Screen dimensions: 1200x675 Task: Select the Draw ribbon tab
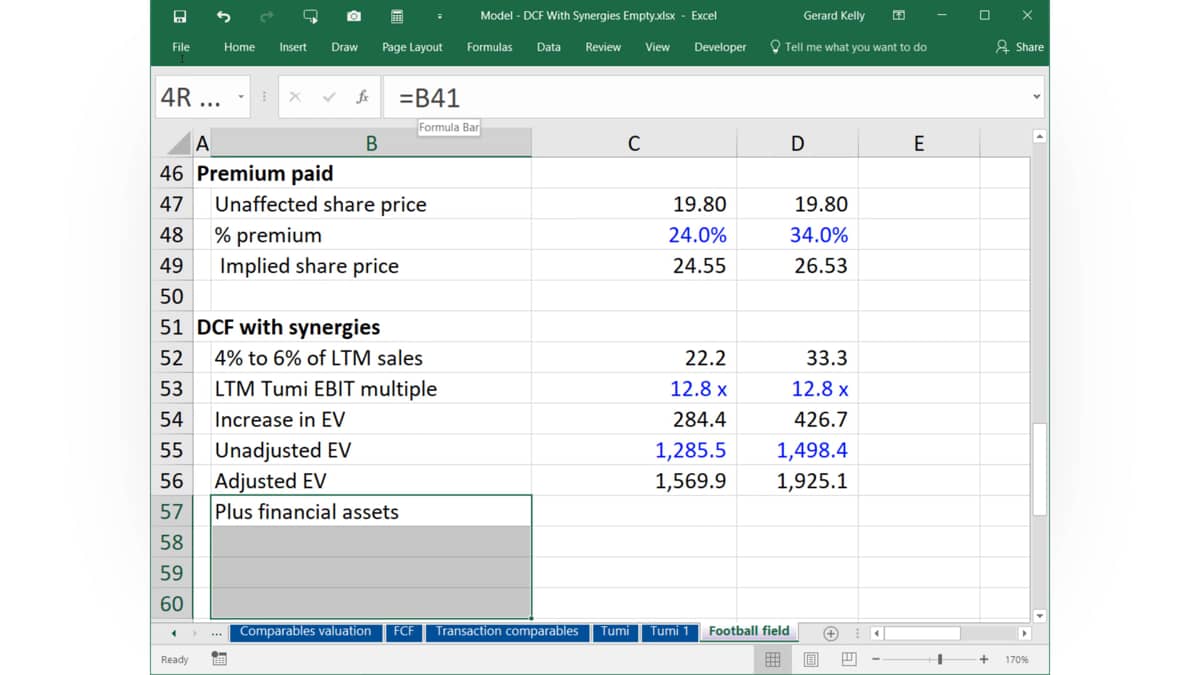click(344, 47)
